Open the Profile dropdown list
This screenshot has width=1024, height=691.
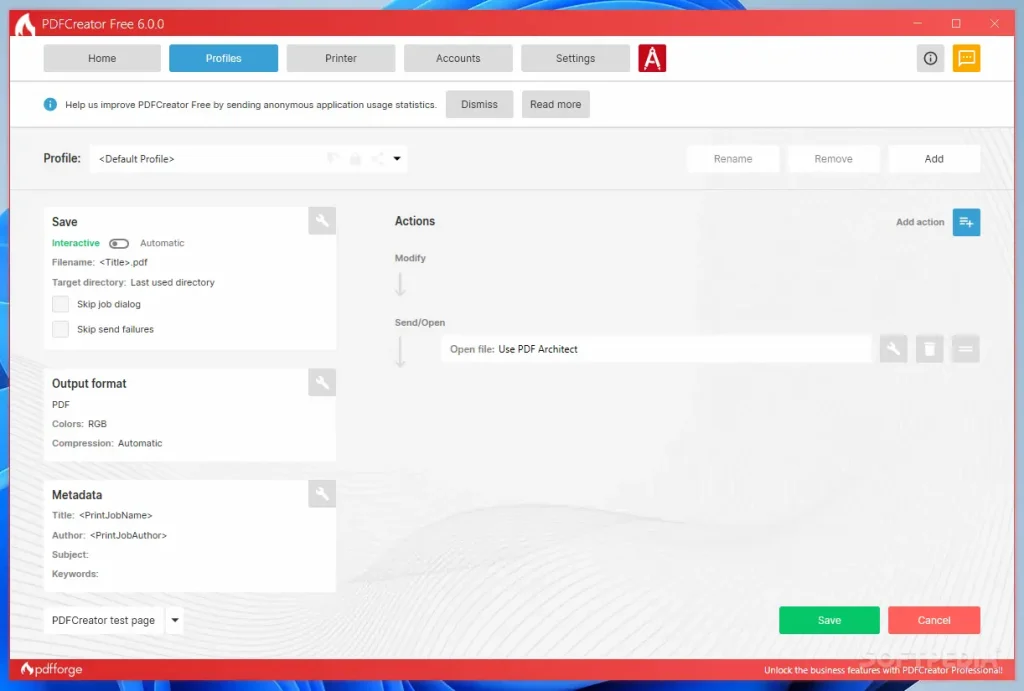tap(248, 159)
